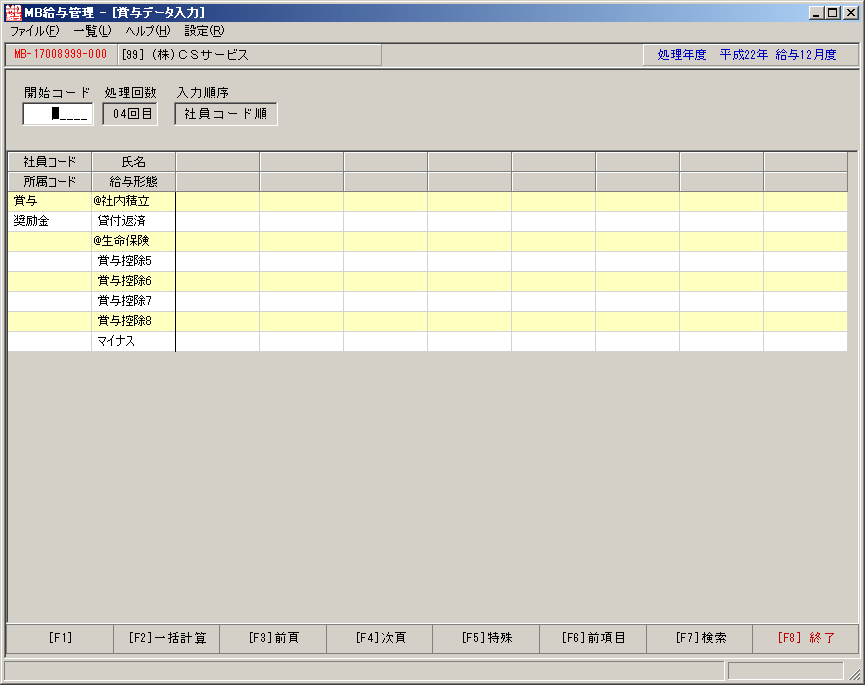Click the [F6]前項目 button

pyautogui.click(x=593, y=638)
